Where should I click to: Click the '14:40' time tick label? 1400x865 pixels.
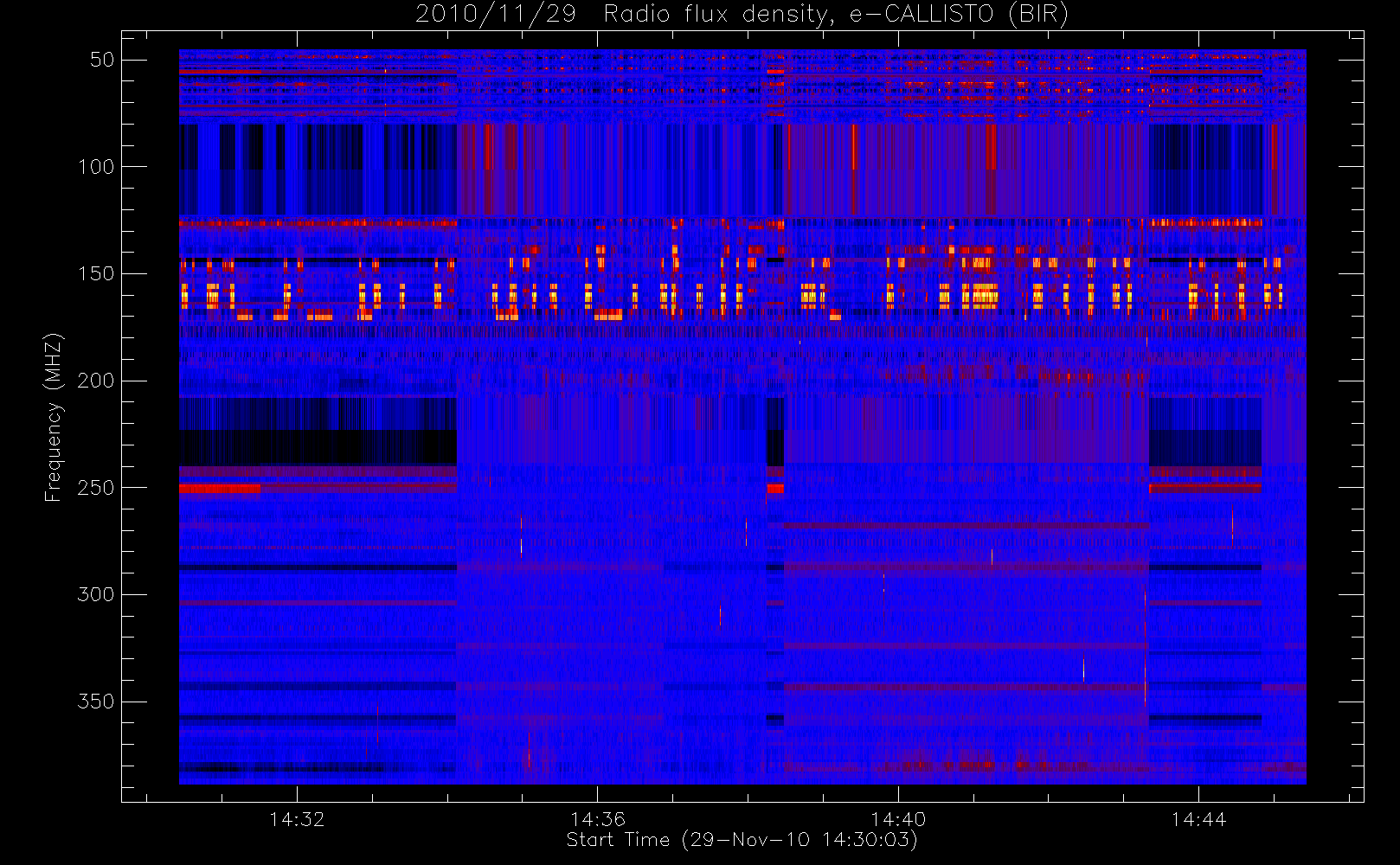pyautogui.click(x=898, y=819)
